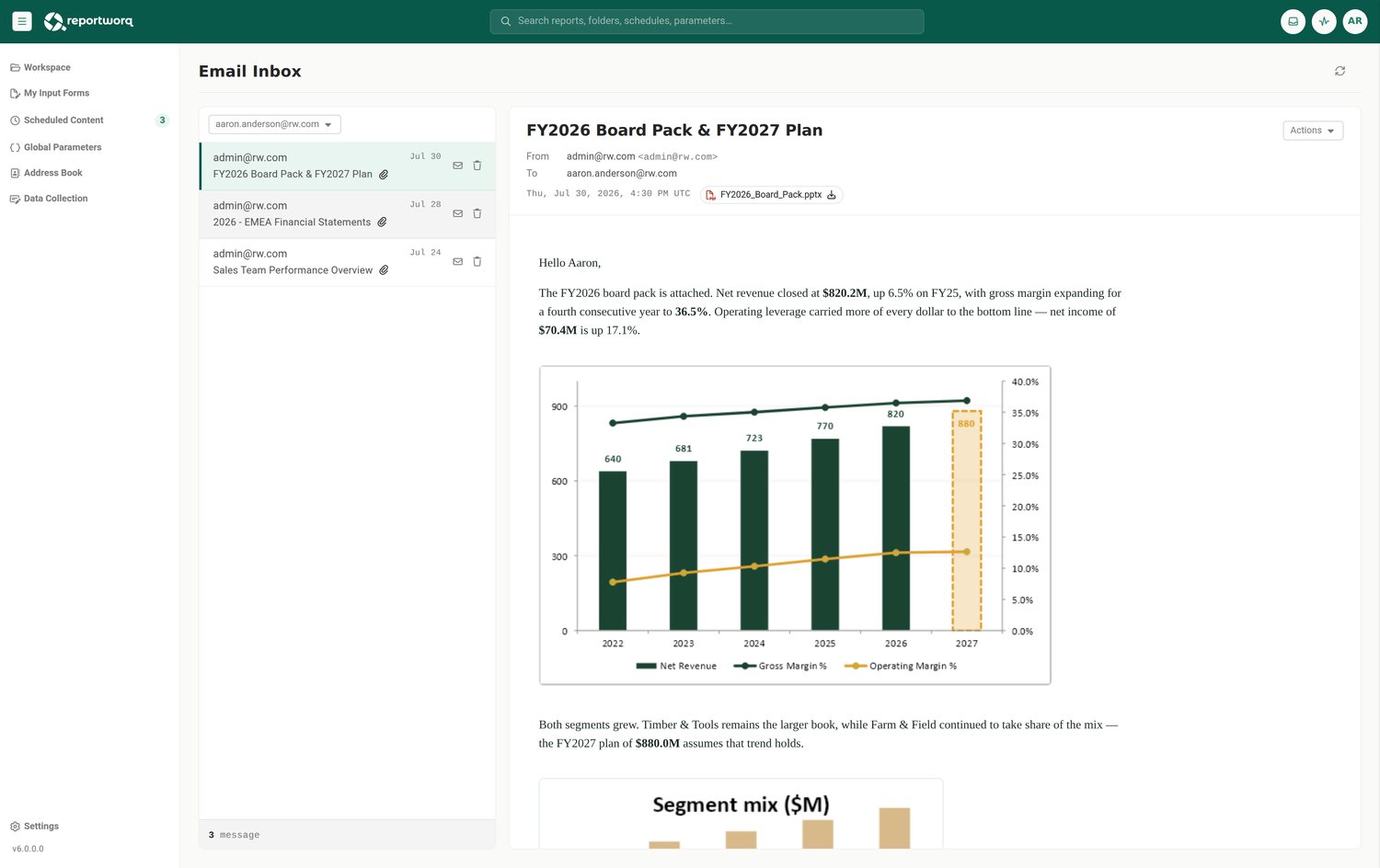1380x868 pixels.
Task: Click the revenue chart image in the email
Action: (795, 525)
